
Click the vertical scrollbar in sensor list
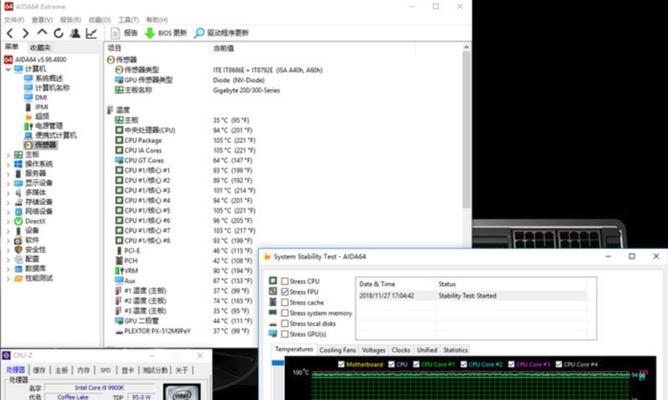point(466,130)
